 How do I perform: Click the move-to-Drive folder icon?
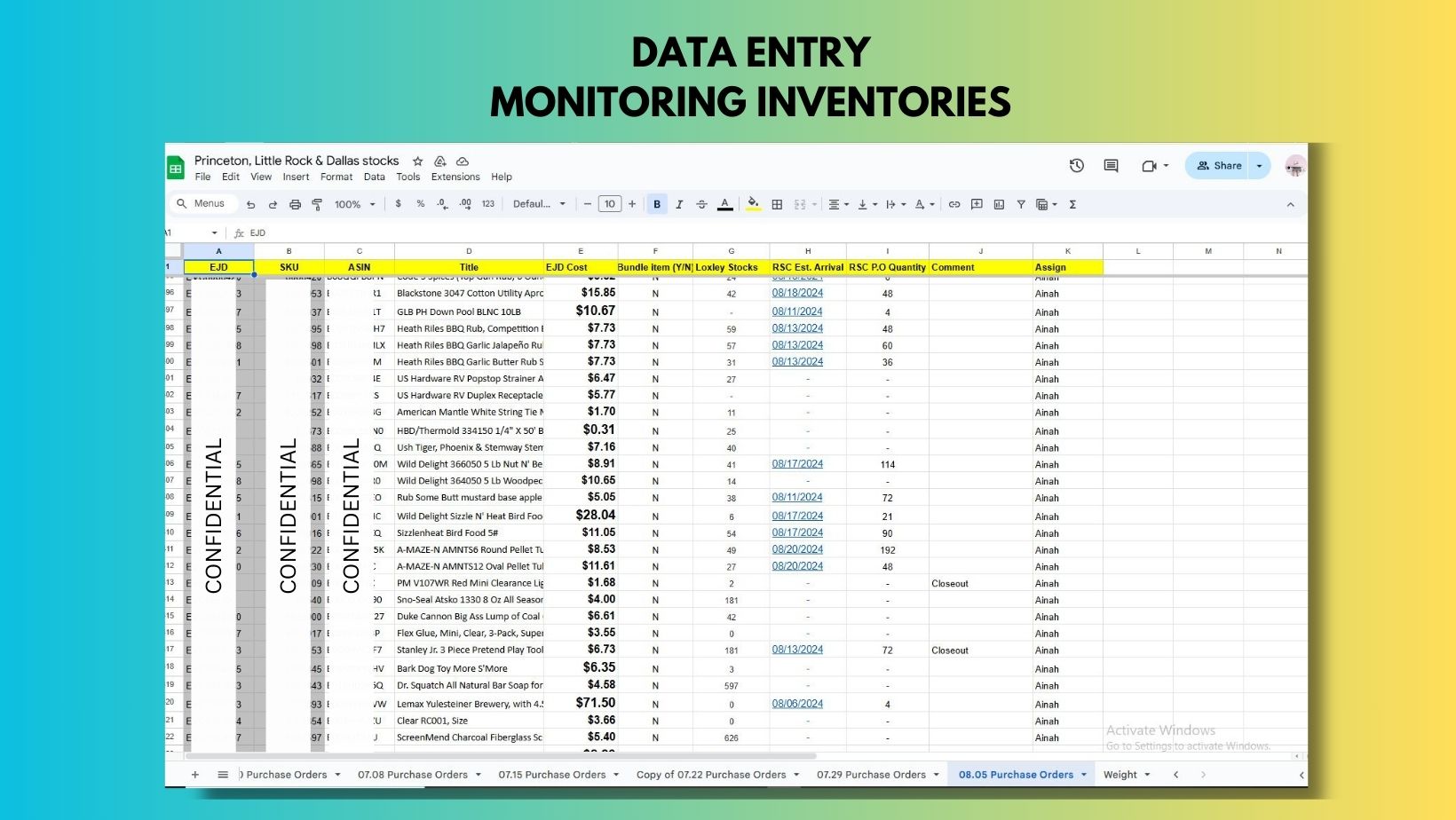[x=439, y=161]
